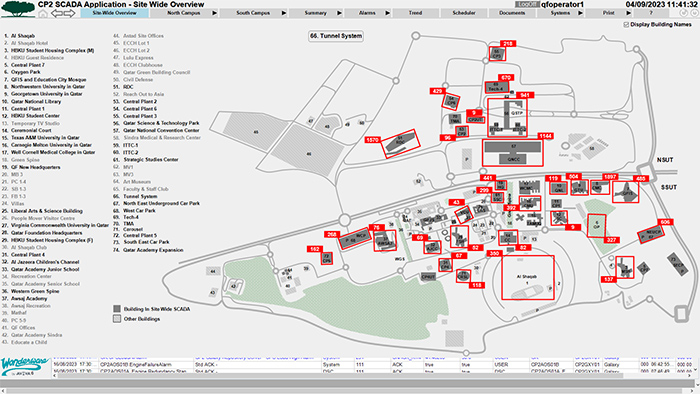Select the EngineFailureAlarm row in alarm list

[x=373, y=365]
